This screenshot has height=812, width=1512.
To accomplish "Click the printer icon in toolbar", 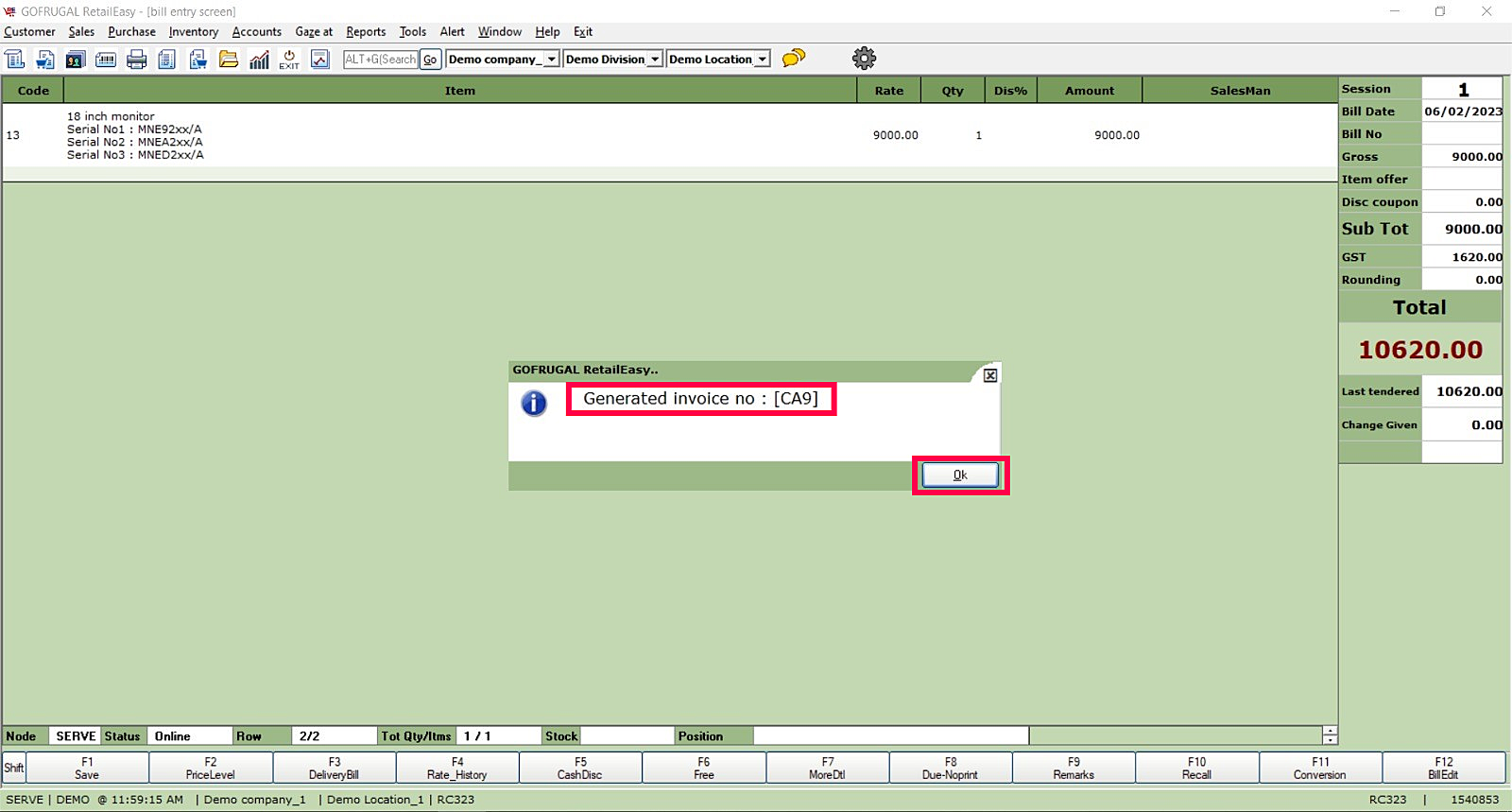I will pyautogui.click(x=137, y=60).
